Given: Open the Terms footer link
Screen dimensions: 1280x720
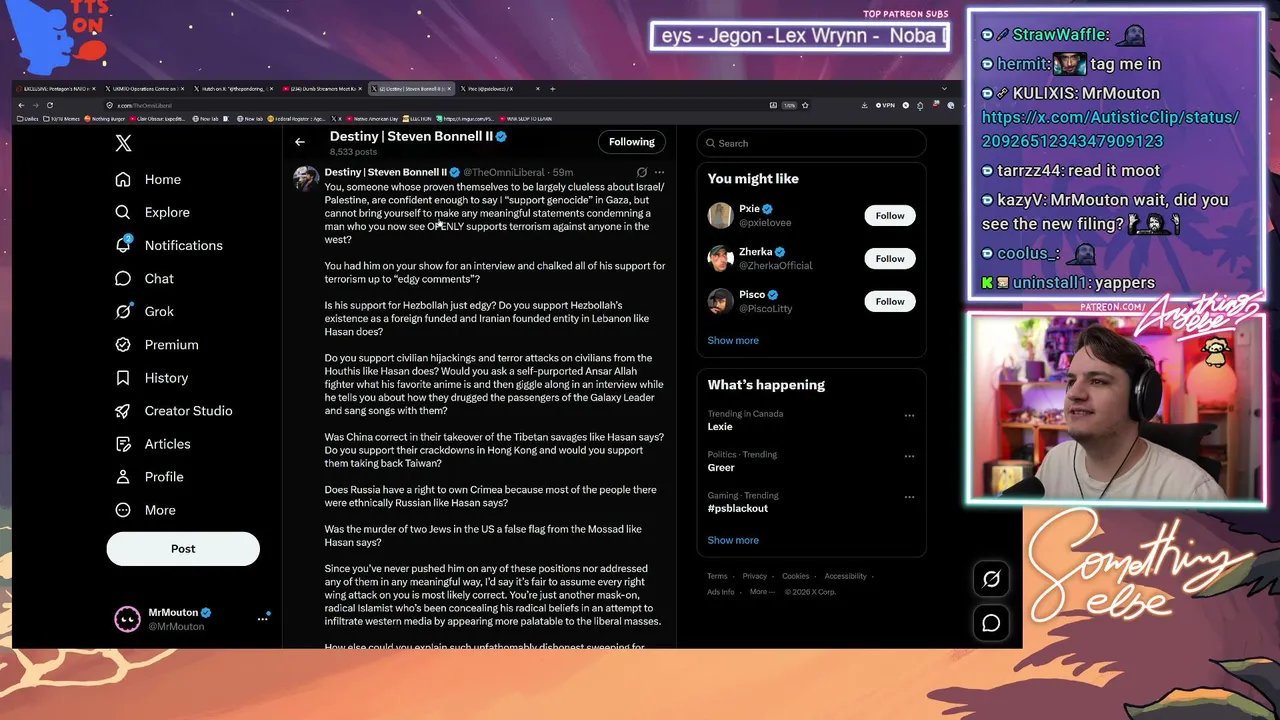Looking at the screenshot, I should pos(717,576).
